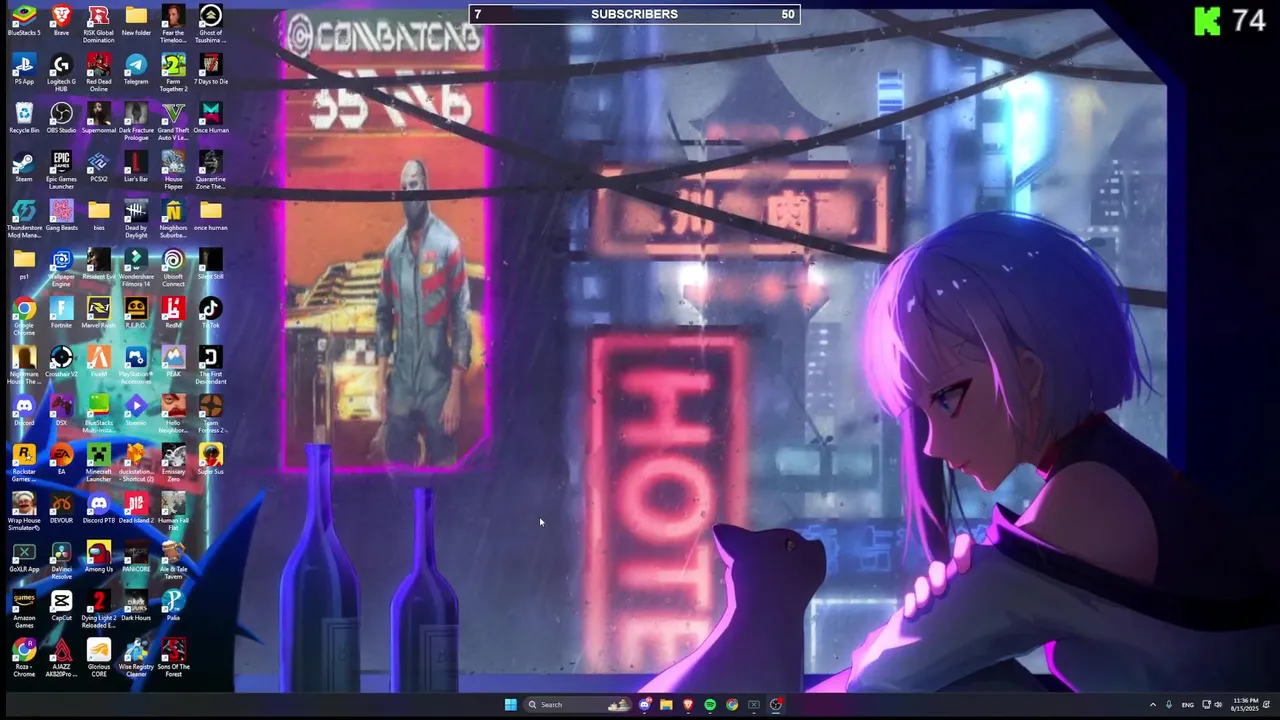1280x720 pixels.
Task: Select the TikTok desktop icon
Action: click(210, 314)
